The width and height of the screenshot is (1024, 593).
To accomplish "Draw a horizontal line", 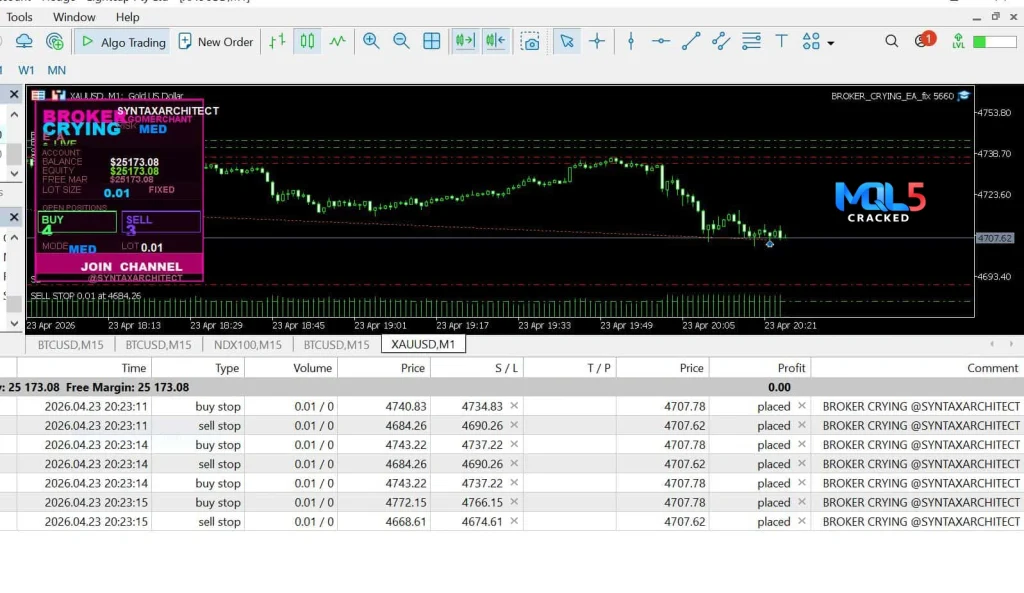I will tap(661, 42).
